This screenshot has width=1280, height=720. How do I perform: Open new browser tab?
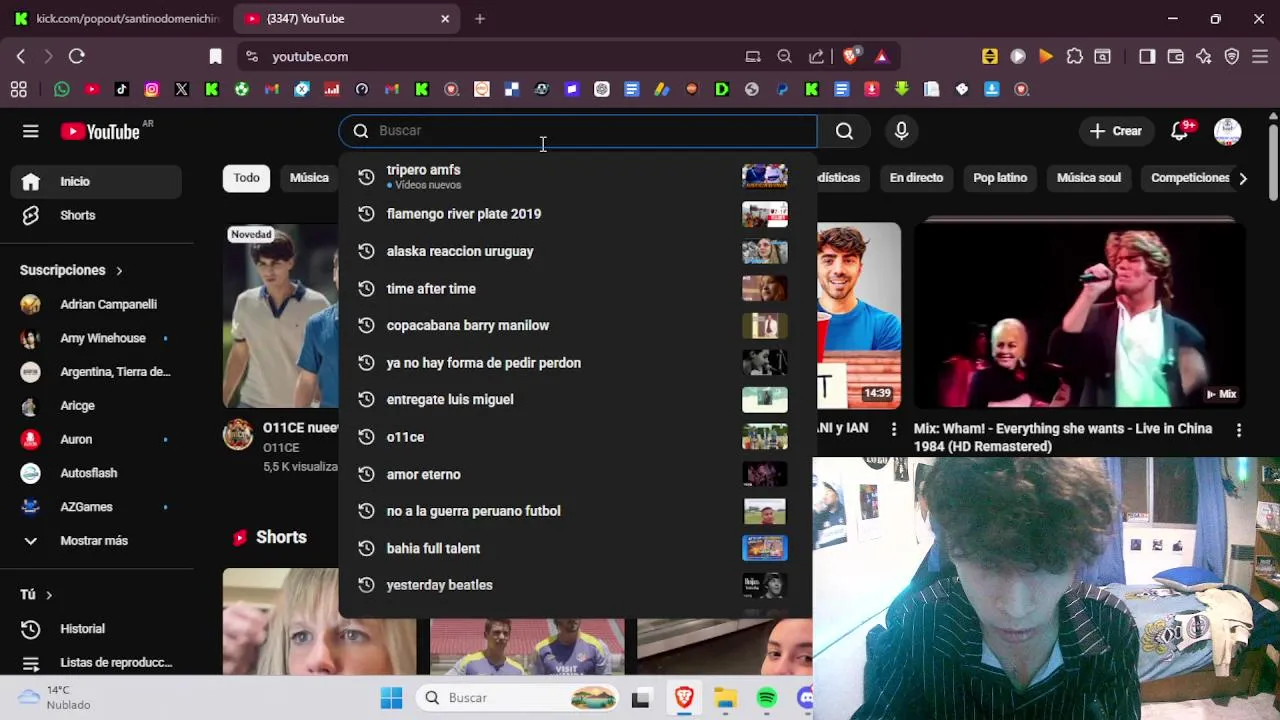pos(480,18)
